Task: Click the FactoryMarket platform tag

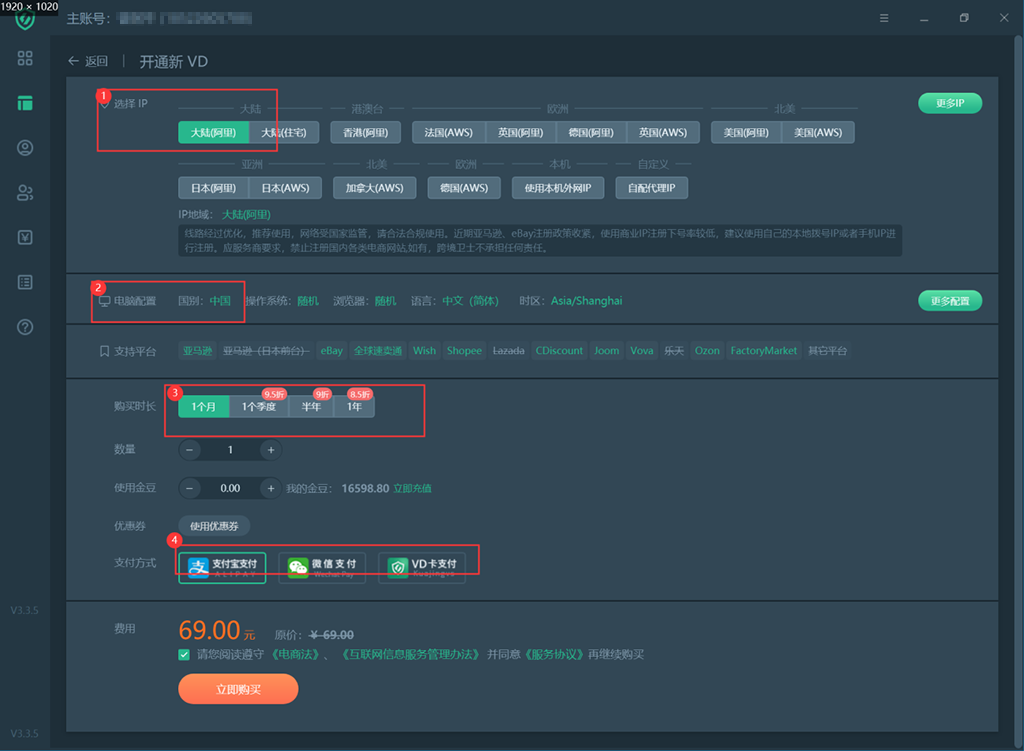Action: tap(764, 351)
